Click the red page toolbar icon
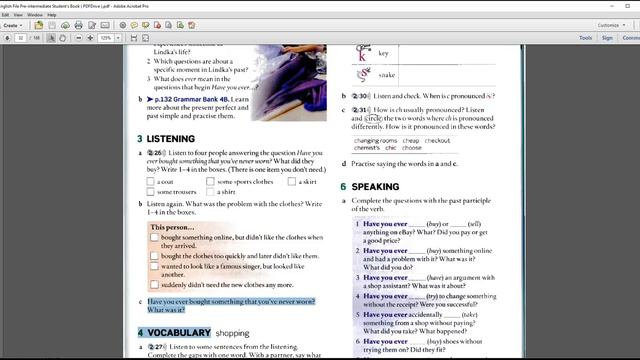Viewport: 640px width, 360px height. click(x=157, y=25)
